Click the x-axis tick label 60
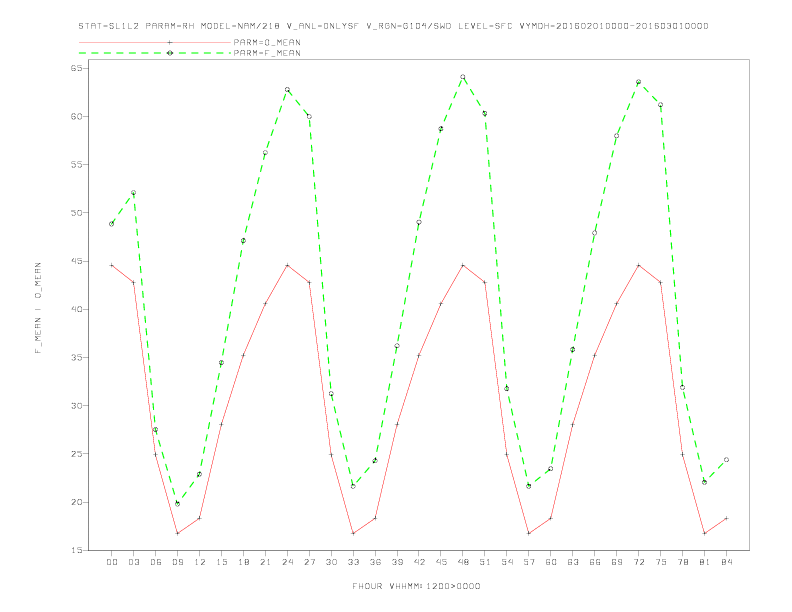This screenshot has width=792, height=612. (551, 562)
